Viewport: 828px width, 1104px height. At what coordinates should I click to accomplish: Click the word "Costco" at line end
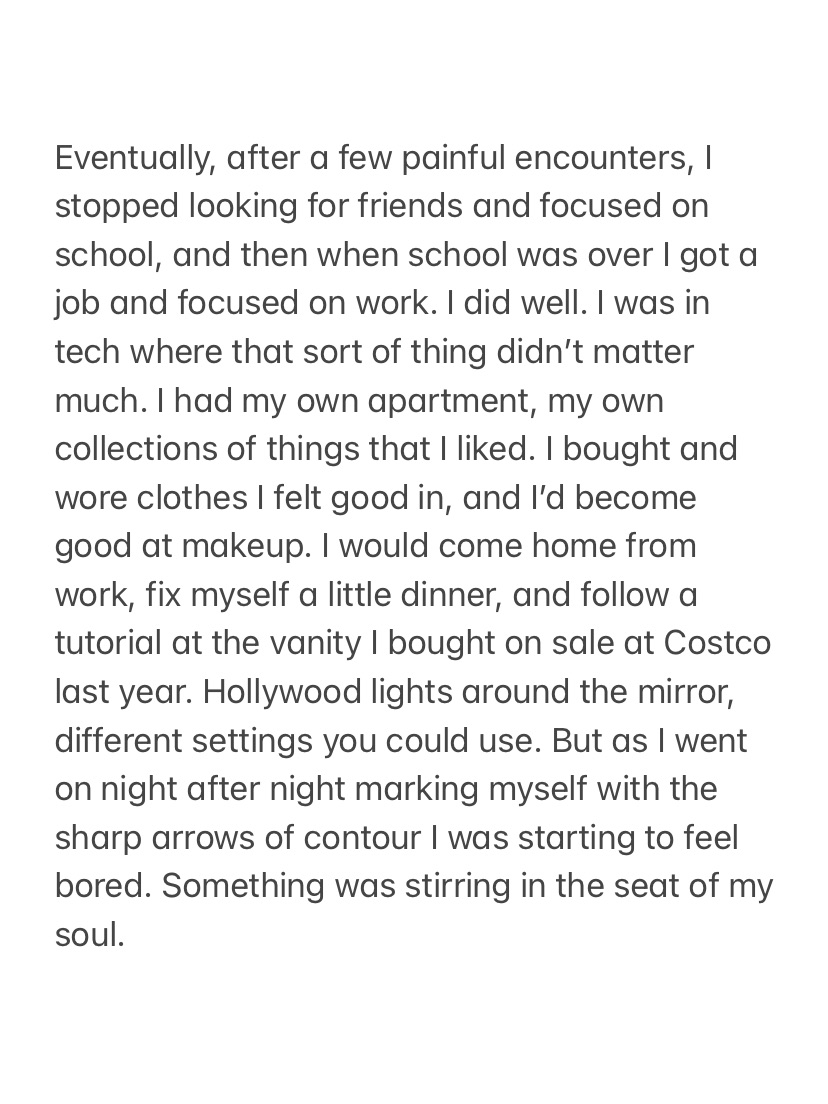tap(718, 643)
